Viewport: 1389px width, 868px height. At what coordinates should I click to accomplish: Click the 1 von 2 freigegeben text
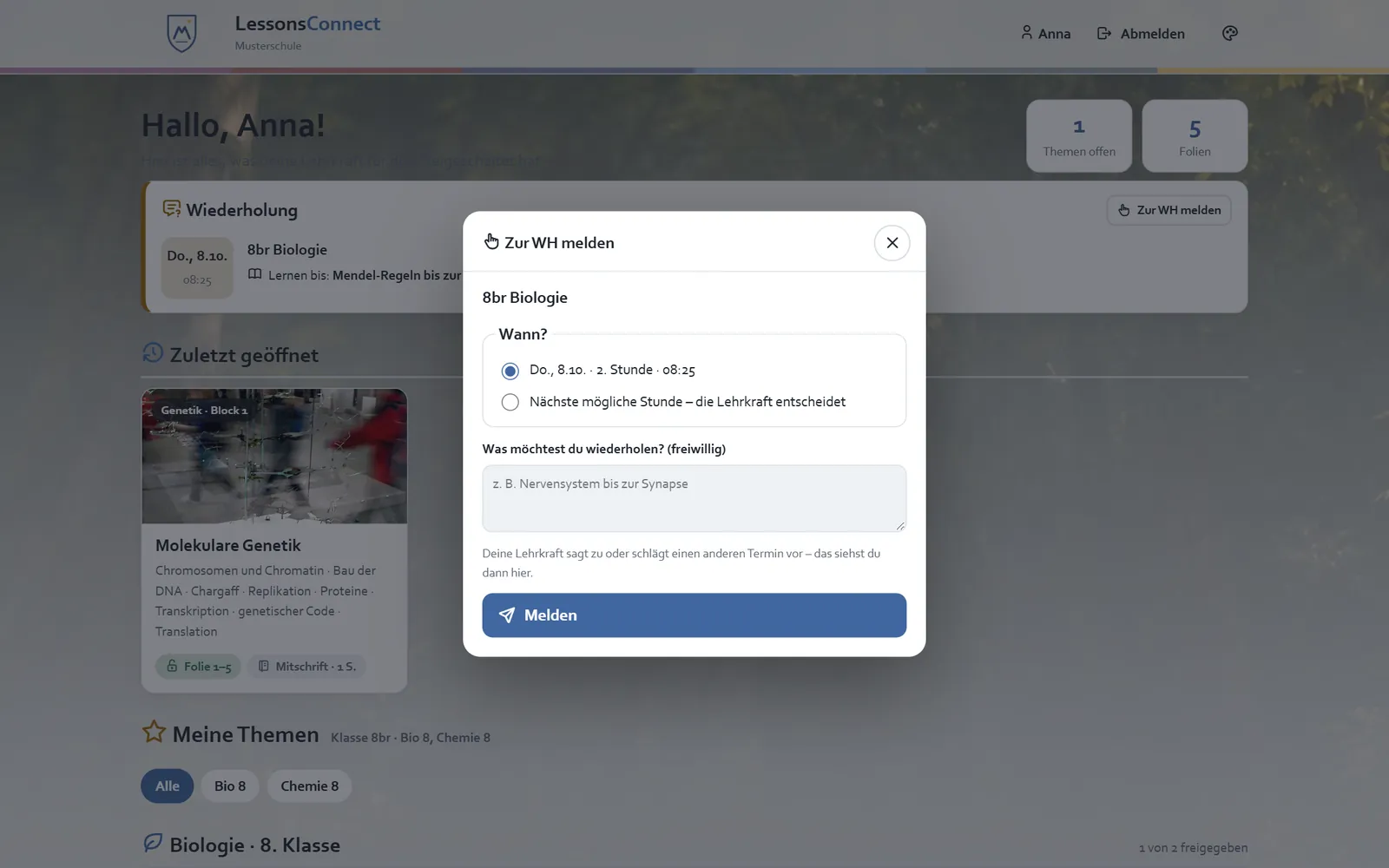click(x=1193, y=848)
